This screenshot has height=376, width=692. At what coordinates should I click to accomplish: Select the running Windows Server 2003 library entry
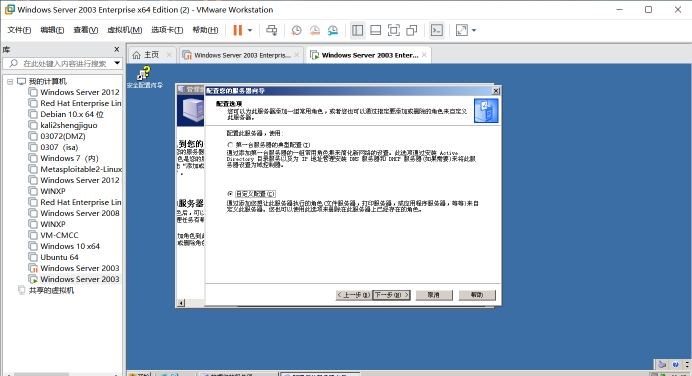pyautogui.click(x=80, y=279)
